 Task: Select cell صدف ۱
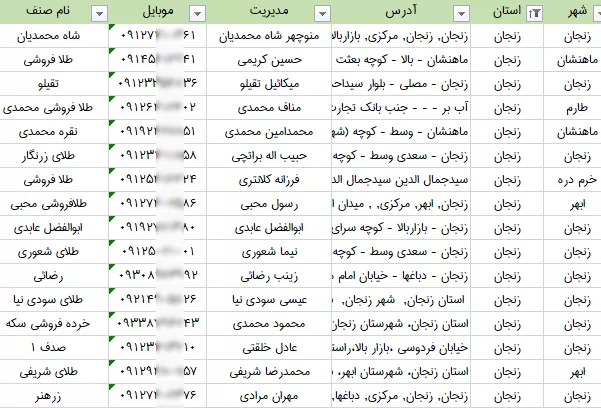coord(54,348)
